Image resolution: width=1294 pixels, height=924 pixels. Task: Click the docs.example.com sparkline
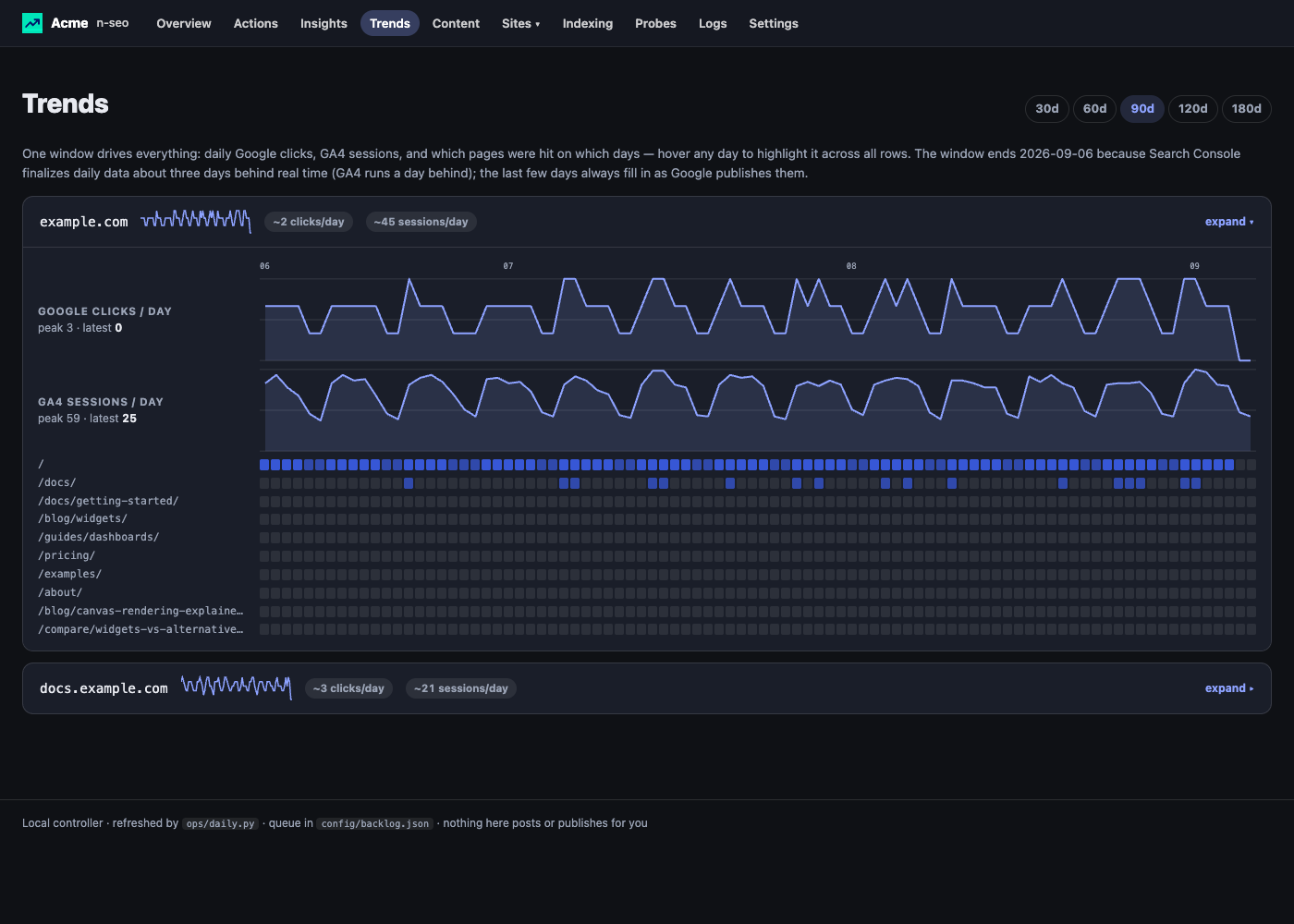237,687
